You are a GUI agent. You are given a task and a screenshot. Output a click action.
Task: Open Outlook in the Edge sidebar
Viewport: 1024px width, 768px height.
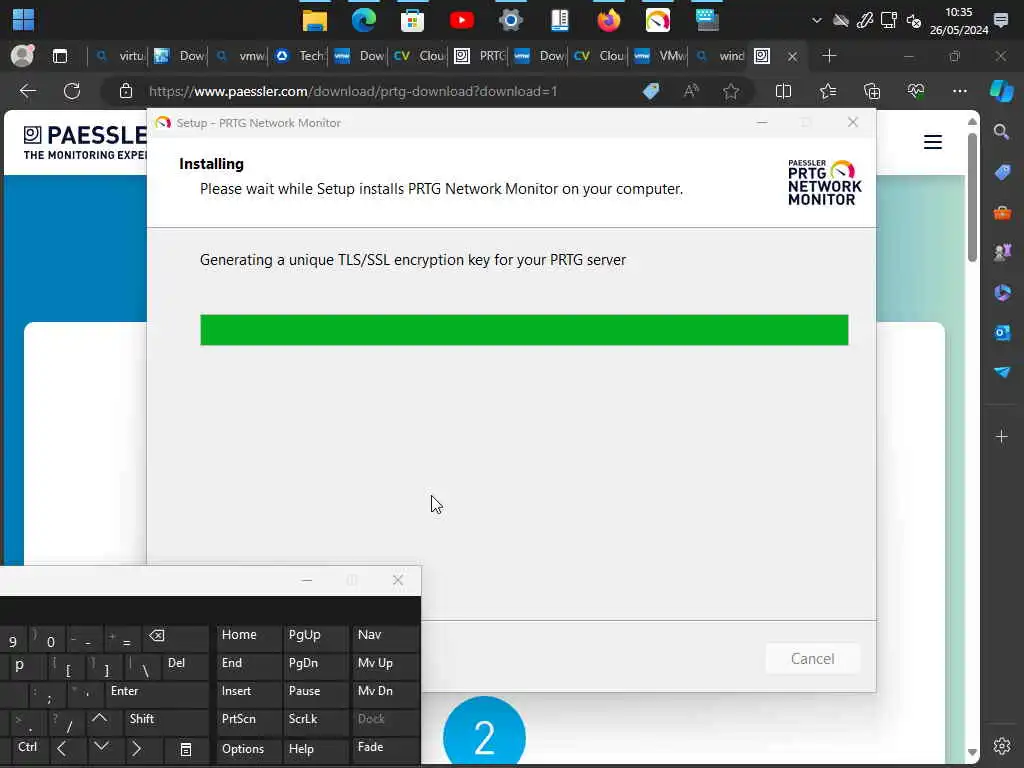(x=1002, y=332)
